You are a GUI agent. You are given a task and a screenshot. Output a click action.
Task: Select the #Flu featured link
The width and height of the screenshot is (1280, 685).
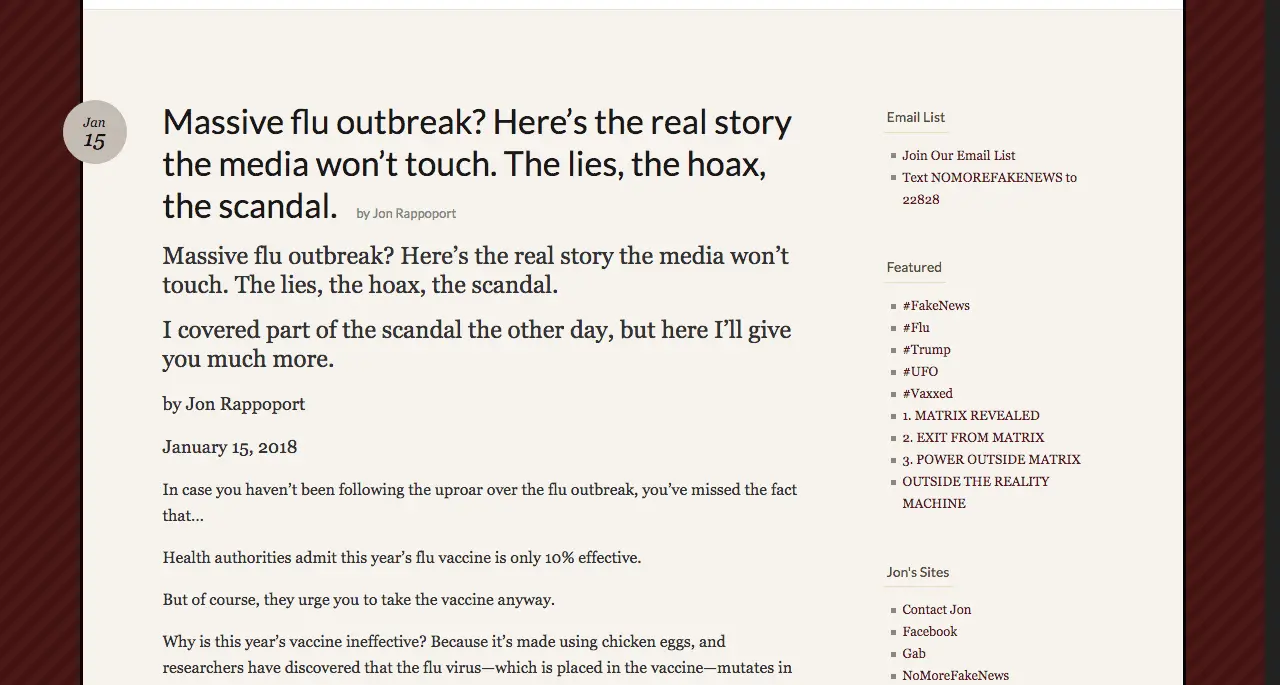point(915,327)
